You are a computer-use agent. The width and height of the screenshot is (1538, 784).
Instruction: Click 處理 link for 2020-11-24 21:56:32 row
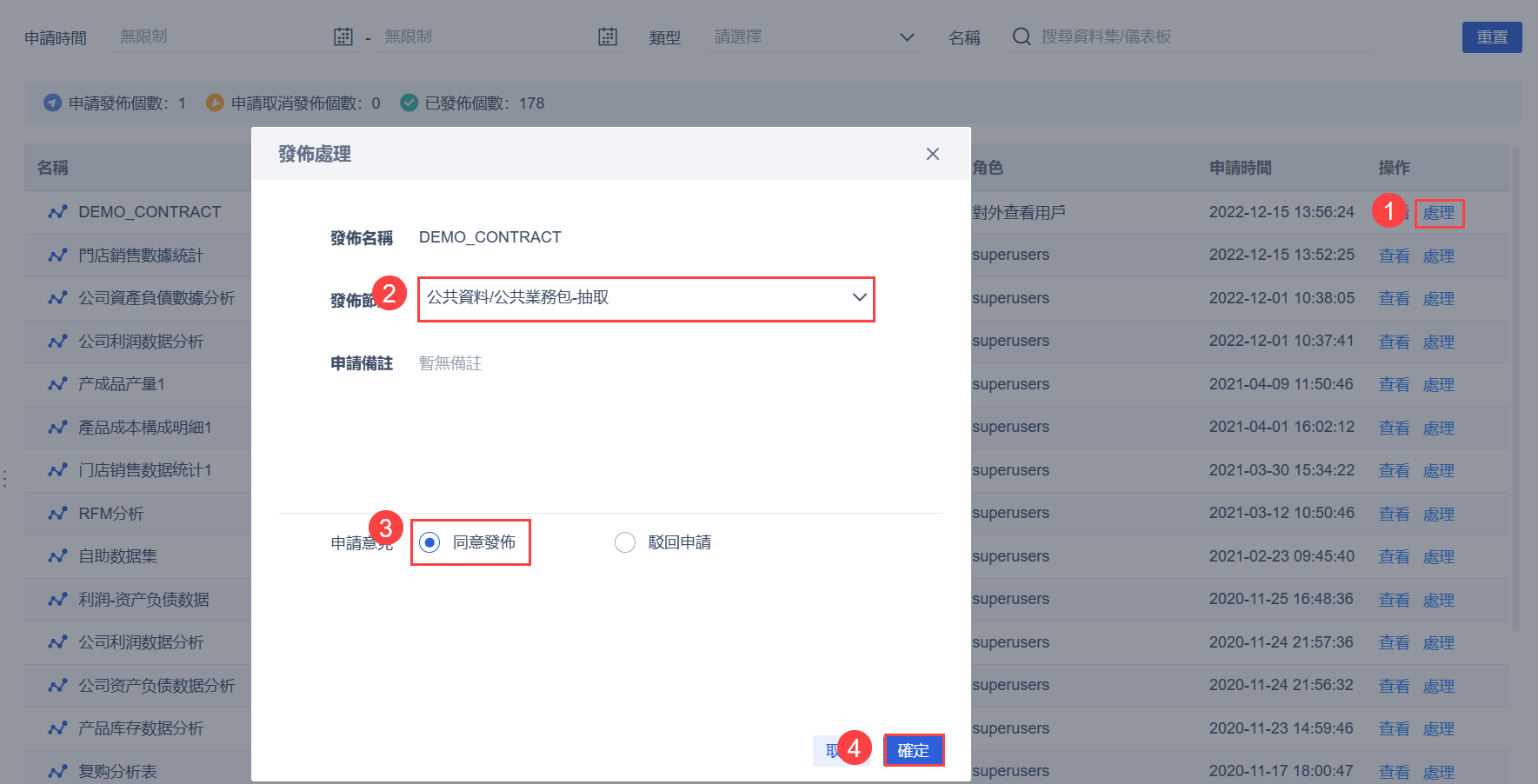pyautogui.click(x=1439, y=686)
